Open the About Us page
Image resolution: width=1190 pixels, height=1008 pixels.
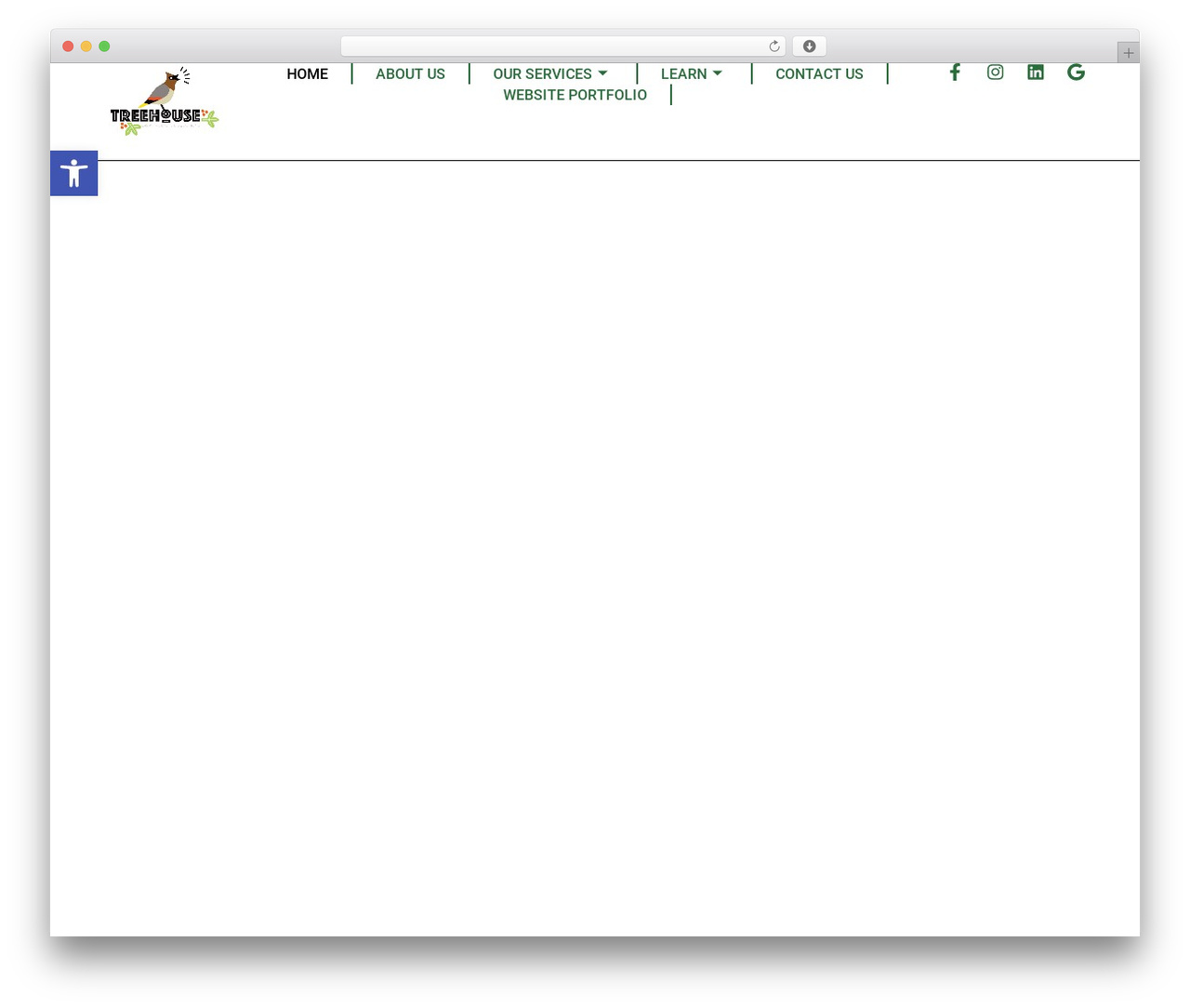pyautogui.click(x=410, y=73)
